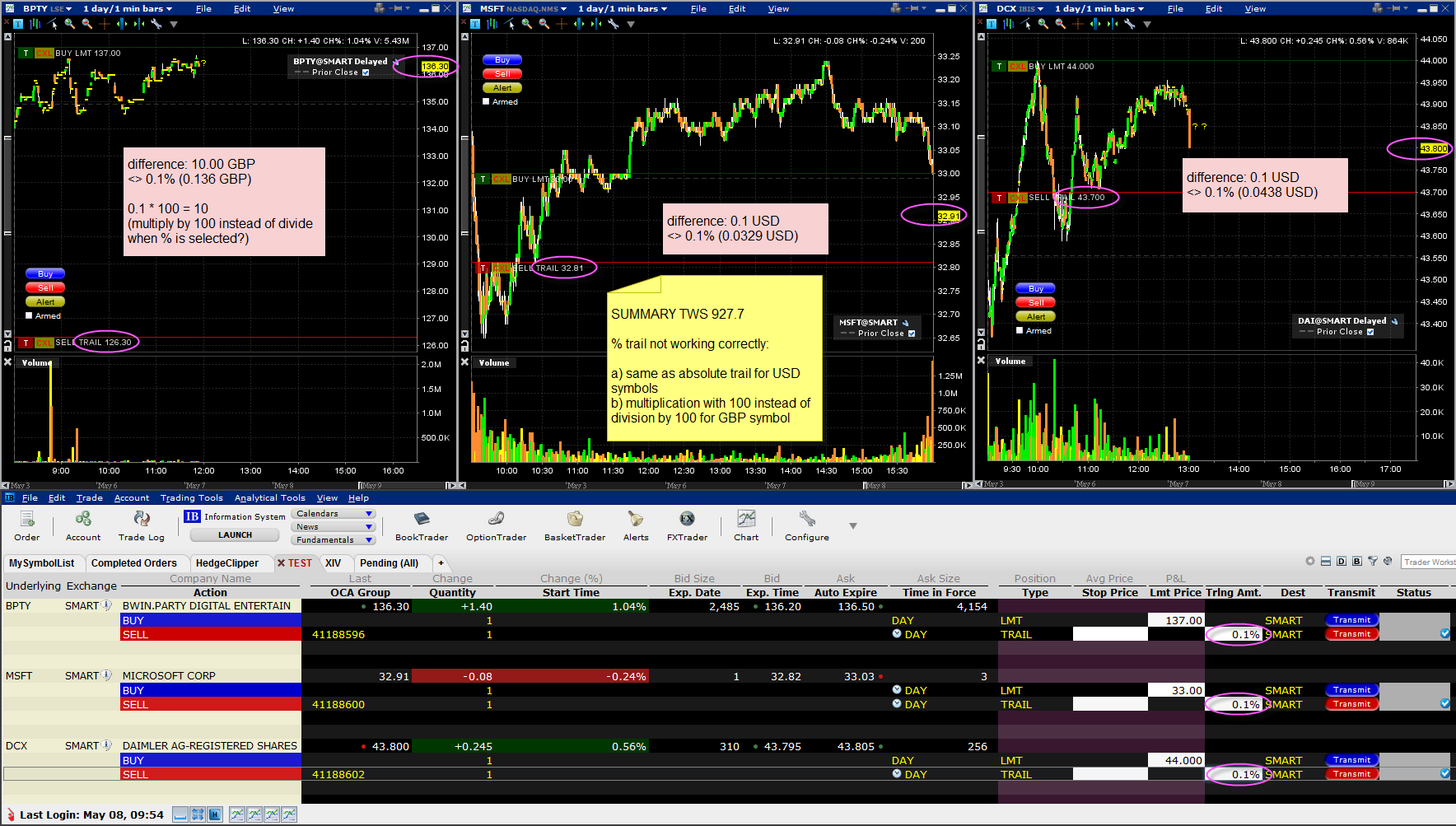Click the LAUNCH button
1456x826 pixels.
pyautogui.click(x=236, y=534)
